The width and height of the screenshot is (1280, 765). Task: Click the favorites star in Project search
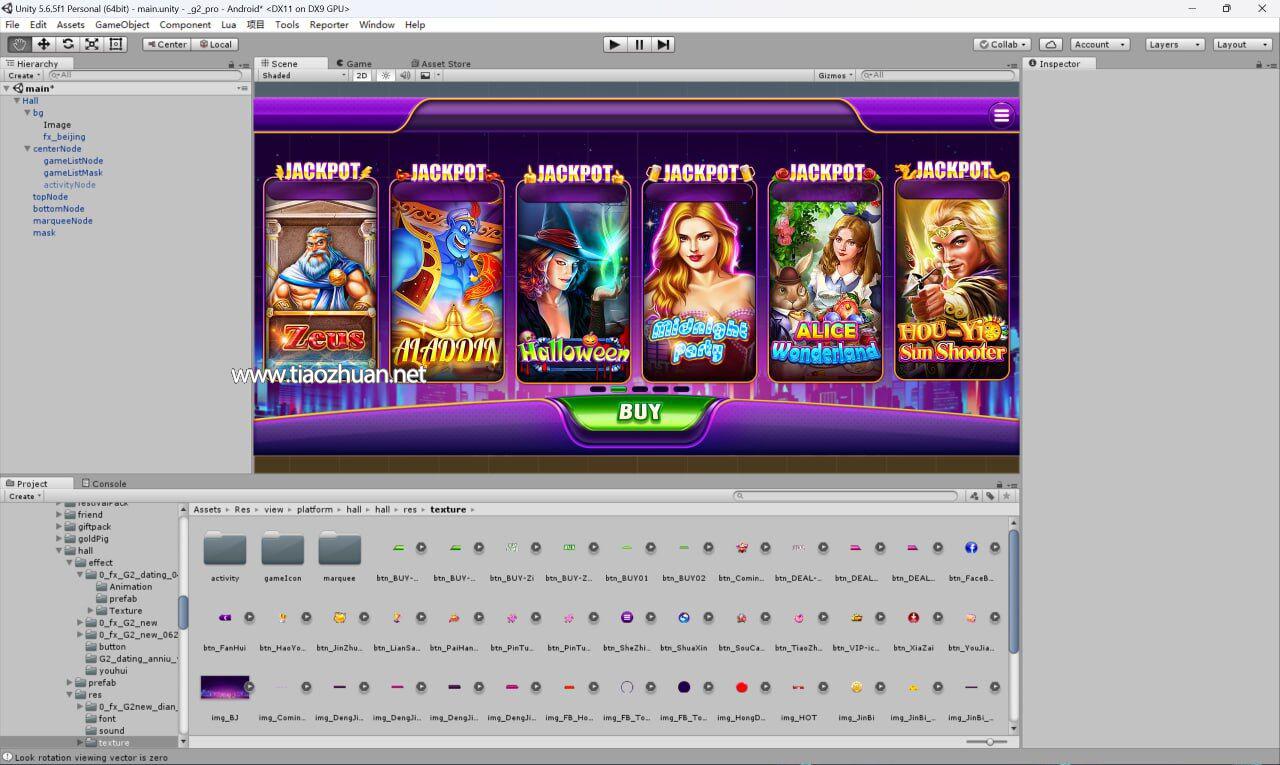pyautogui.click(x=1006, y=495)
